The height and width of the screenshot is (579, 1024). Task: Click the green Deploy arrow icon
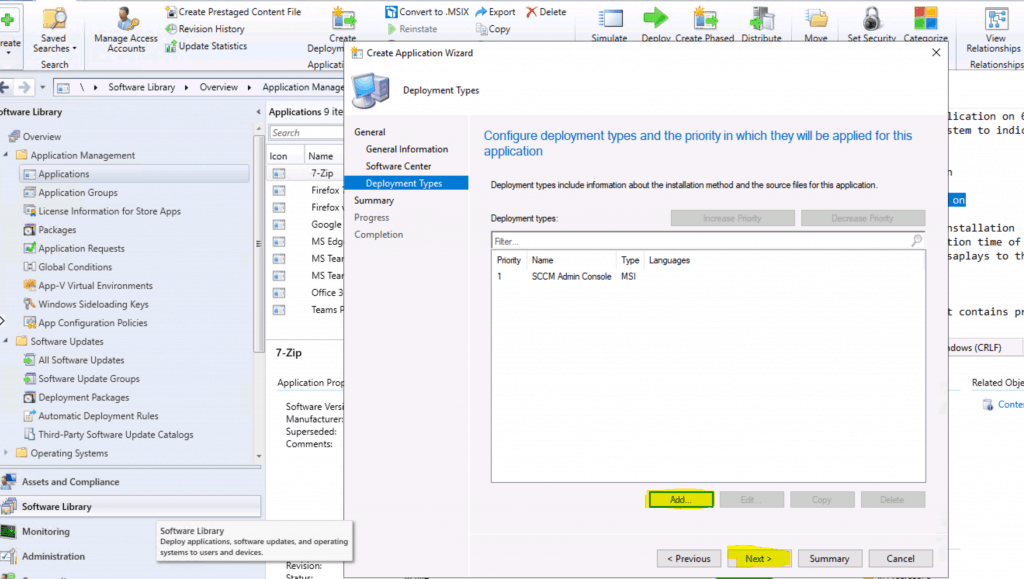click(x=655, y=18)
